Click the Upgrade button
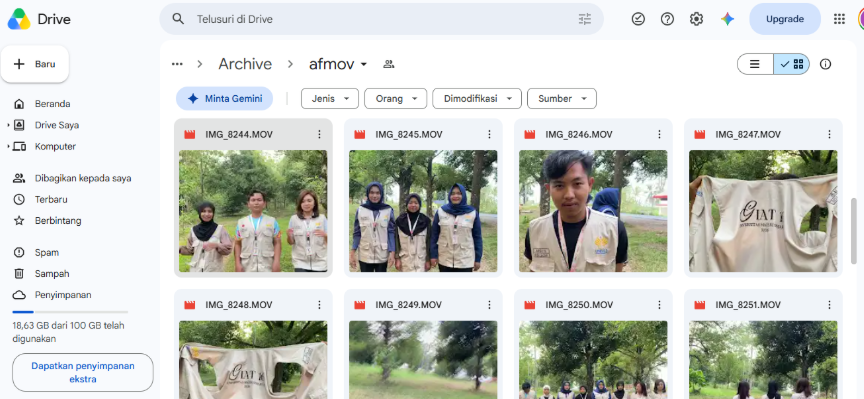Screen dimensions: 864x399 (x=785, y=19)
